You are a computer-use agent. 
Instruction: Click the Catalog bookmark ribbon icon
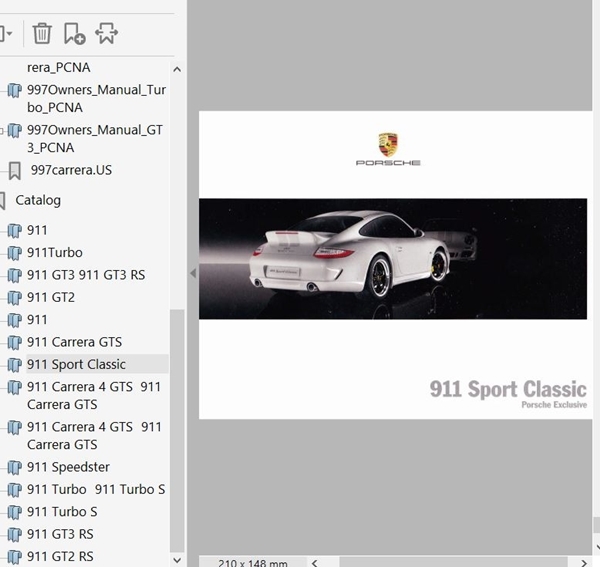pos(2,200)
